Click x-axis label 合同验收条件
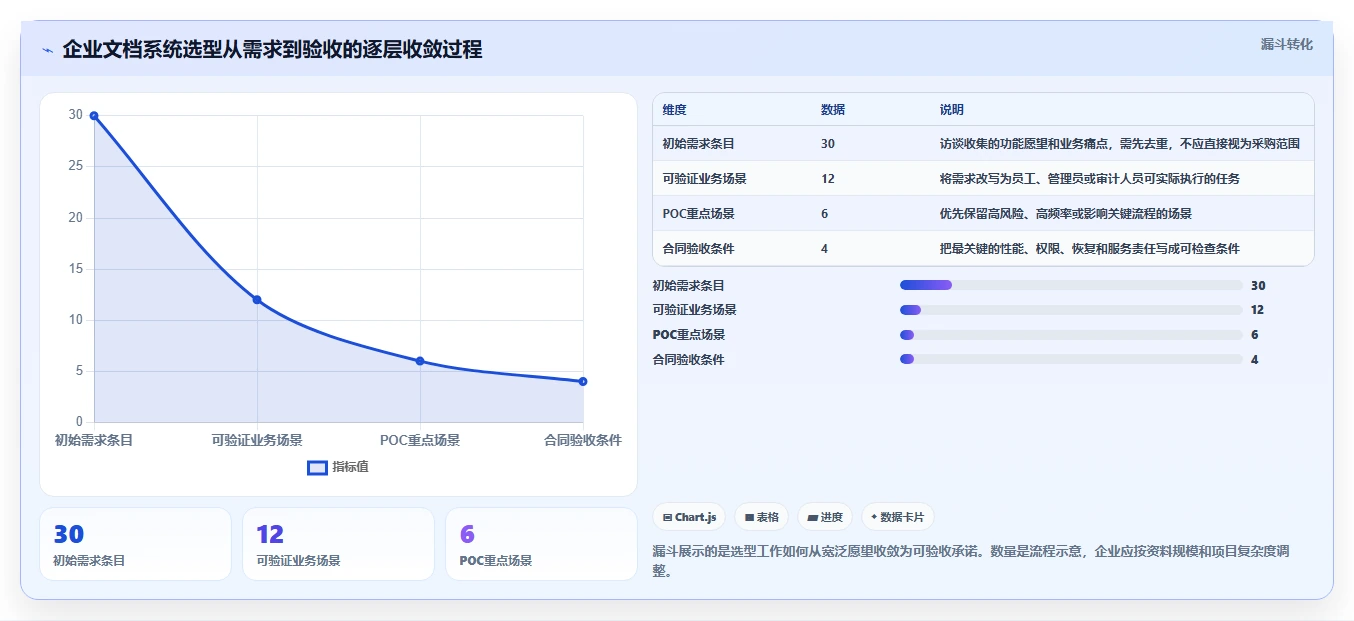 [583, 440]
